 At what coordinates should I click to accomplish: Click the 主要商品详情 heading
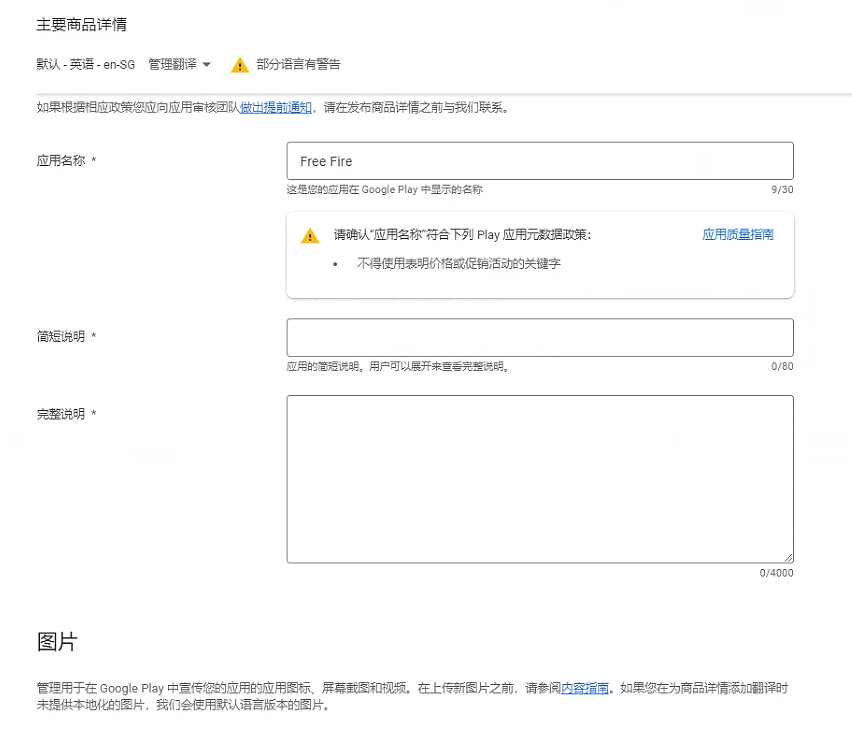click(82, 24)
